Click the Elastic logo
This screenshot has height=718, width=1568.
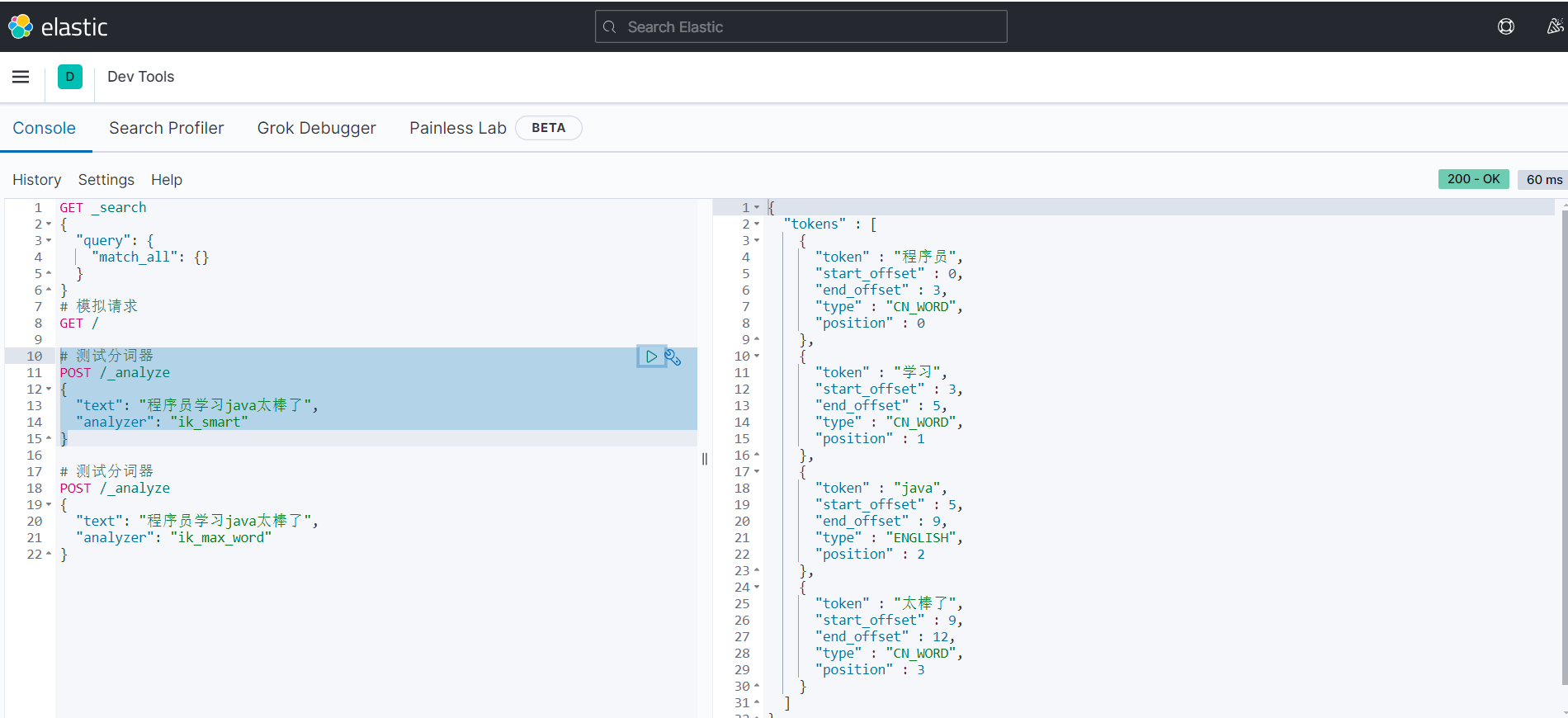pos(58,27)
